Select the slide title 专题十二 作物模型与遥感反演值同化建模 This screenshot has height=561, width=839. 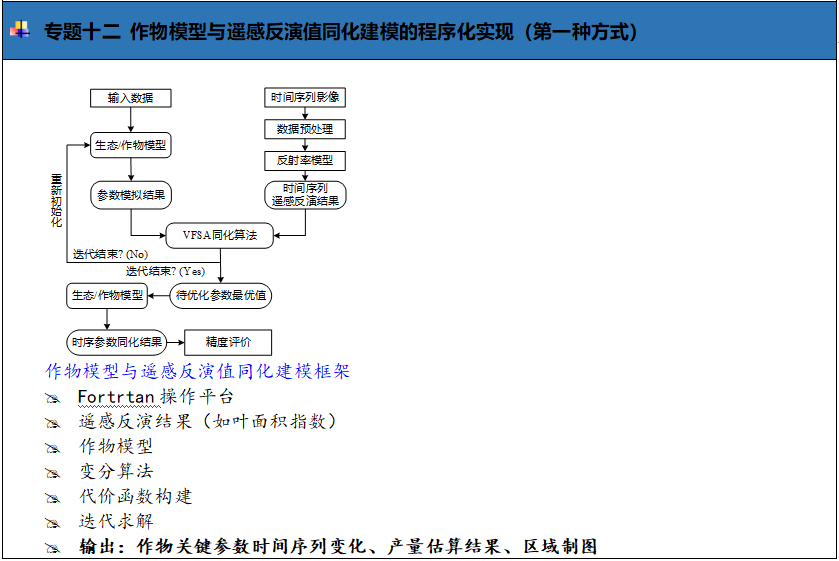(340, 32)
